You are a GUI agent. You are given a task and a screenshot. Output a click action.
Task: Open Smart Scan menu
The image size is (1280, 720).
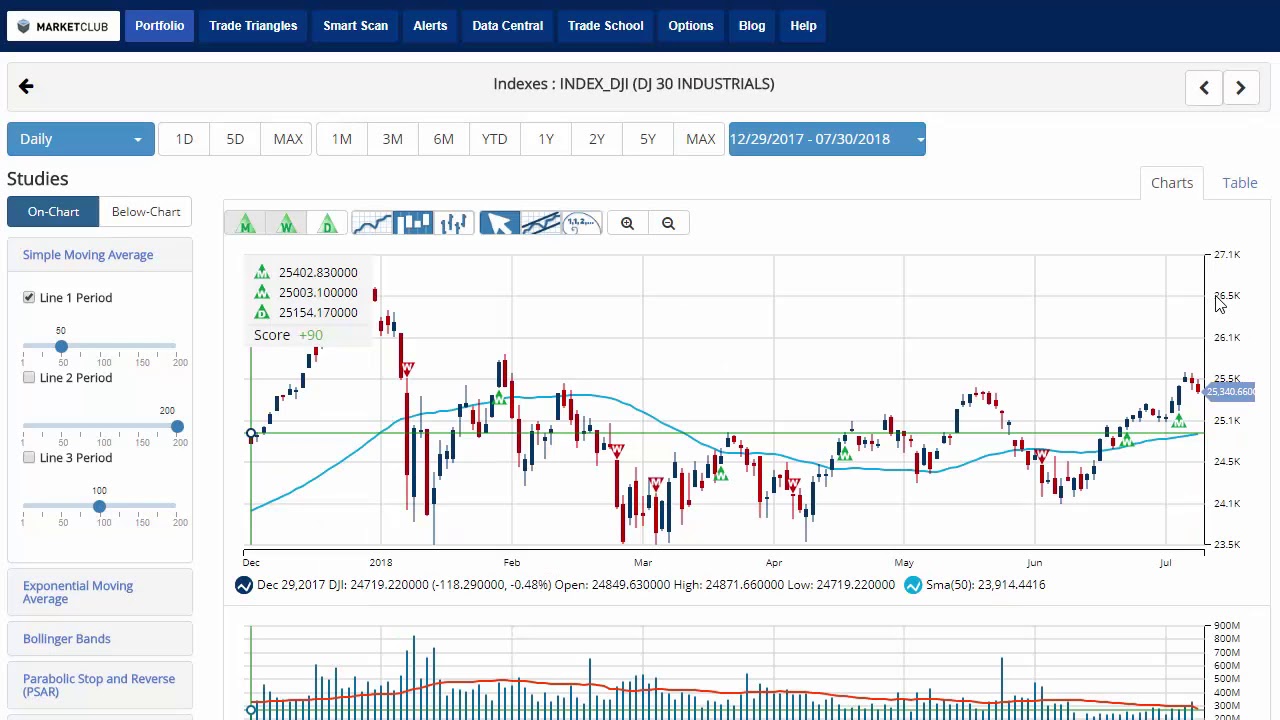point(355,26)
